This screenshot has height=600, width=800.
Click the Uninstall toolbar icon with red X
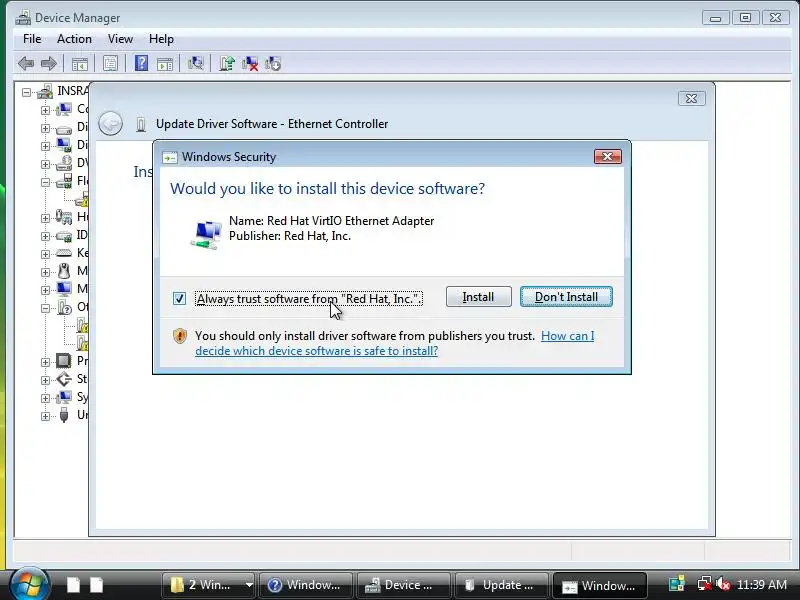coord(250,64)
